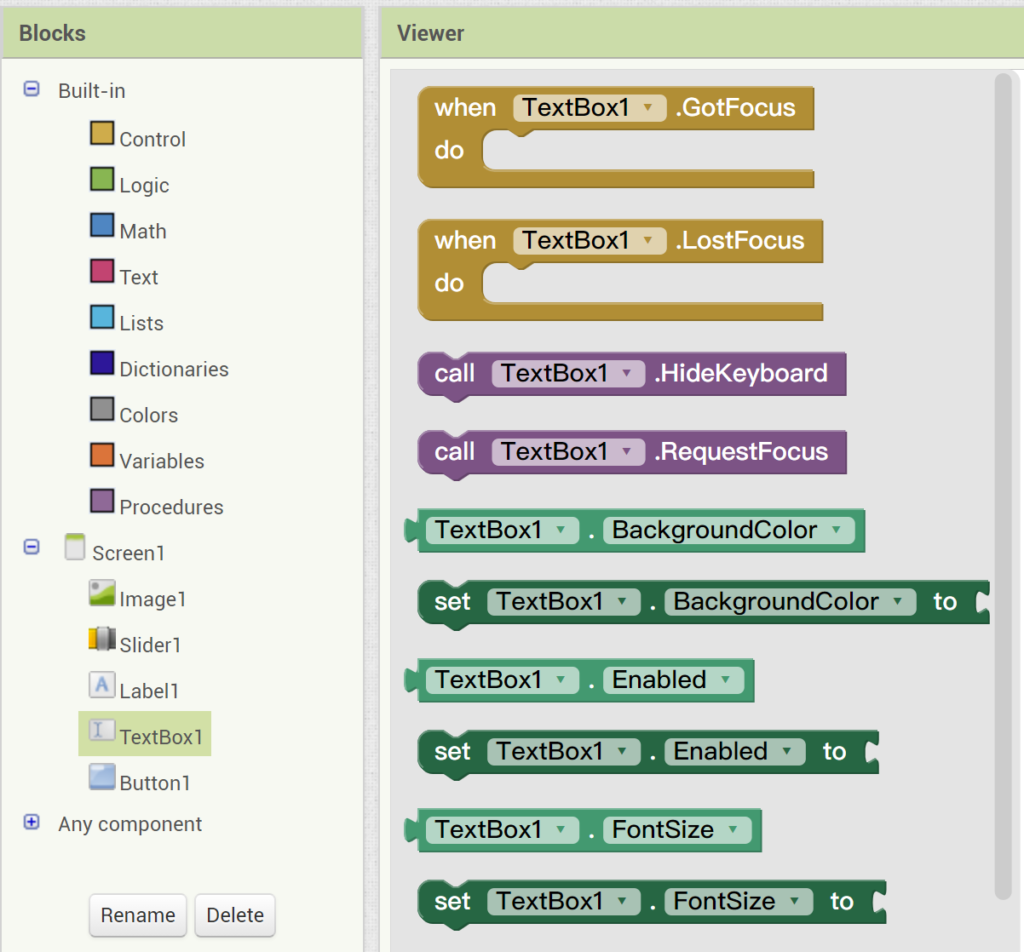Choose the Text blocks category
The image size is (1024, 952).
[x=138, y=277]
